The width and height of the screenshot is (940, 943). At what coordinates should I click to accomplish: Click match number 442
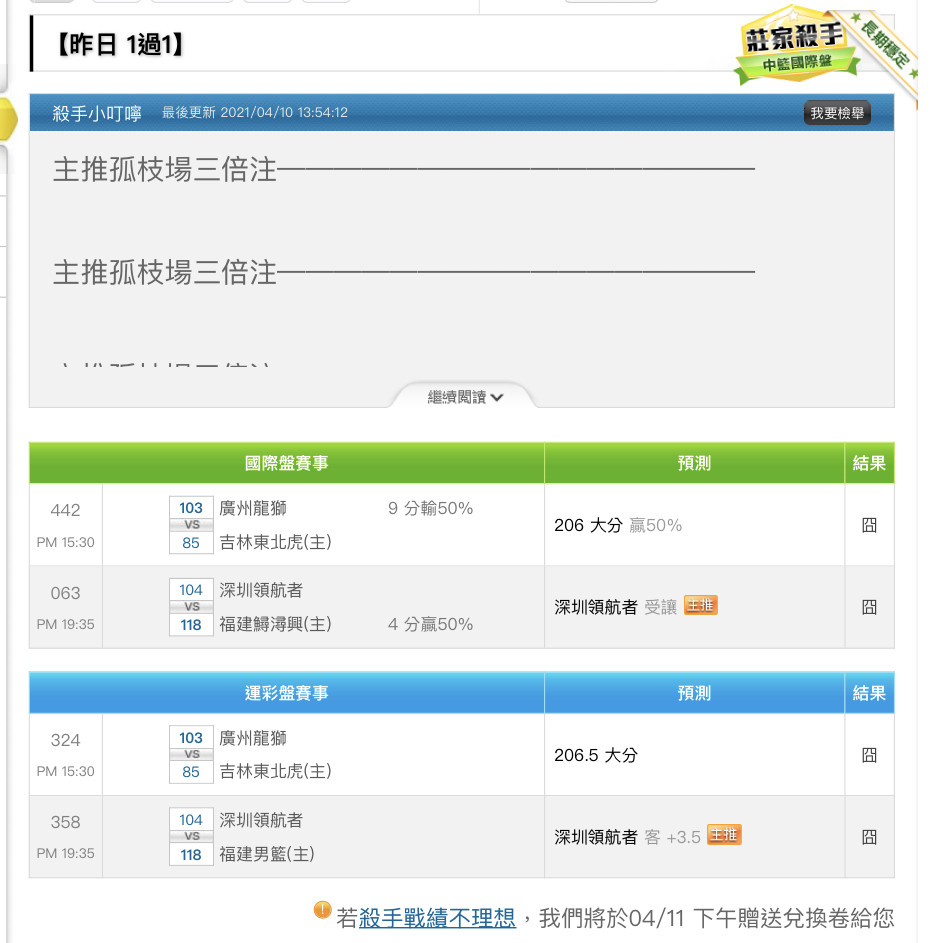click(66, 510)
